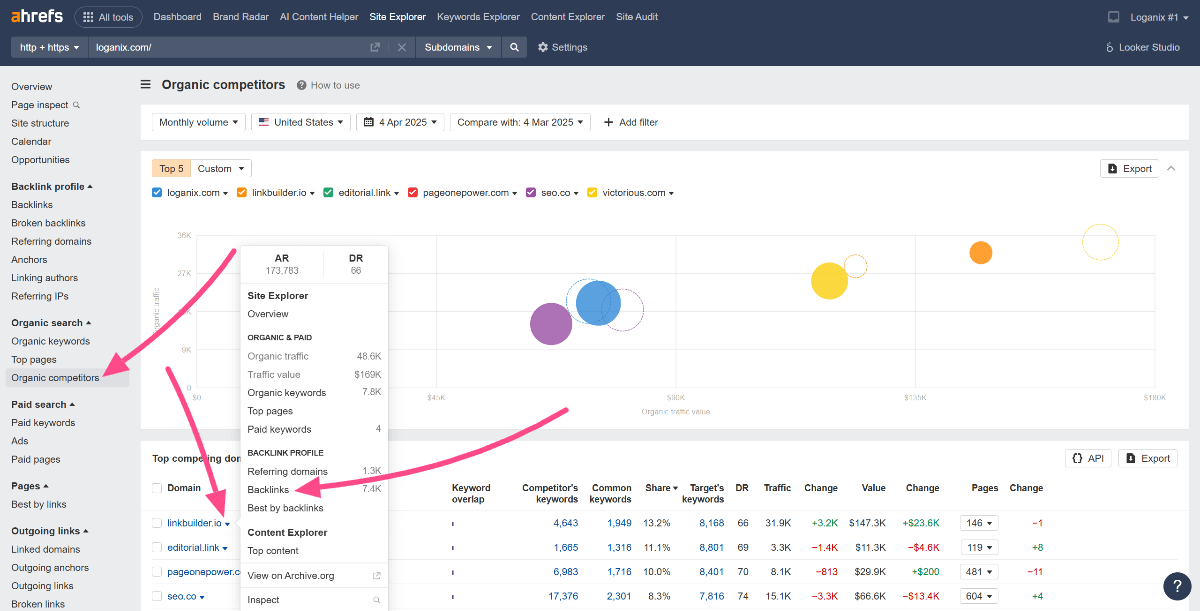The width and height of the screenshot is (1200, 611).
Task: Toggle the hamburger menu beside Organic competitors
Action: (146, 85)
